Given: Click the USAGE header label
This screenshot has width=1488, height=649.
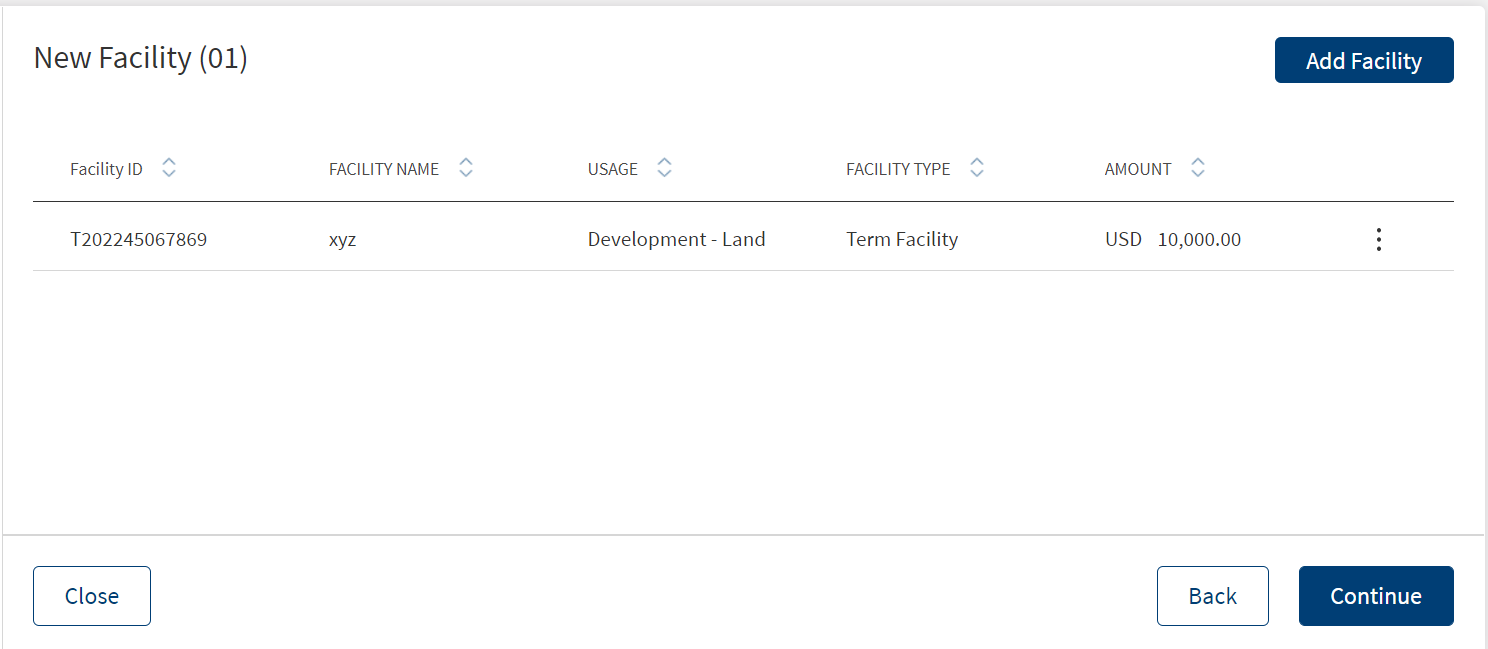Looking at the screenshot, I should click(x=613, y=169).
